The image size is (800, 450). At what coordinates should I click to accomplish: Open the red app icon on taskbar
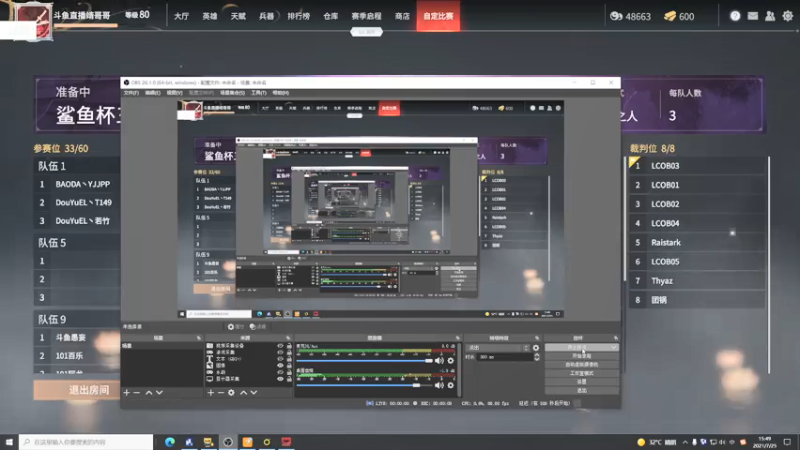286,442
